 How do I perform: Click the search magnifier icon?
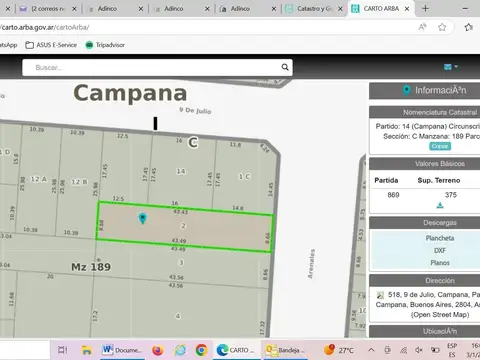(285, 67)
